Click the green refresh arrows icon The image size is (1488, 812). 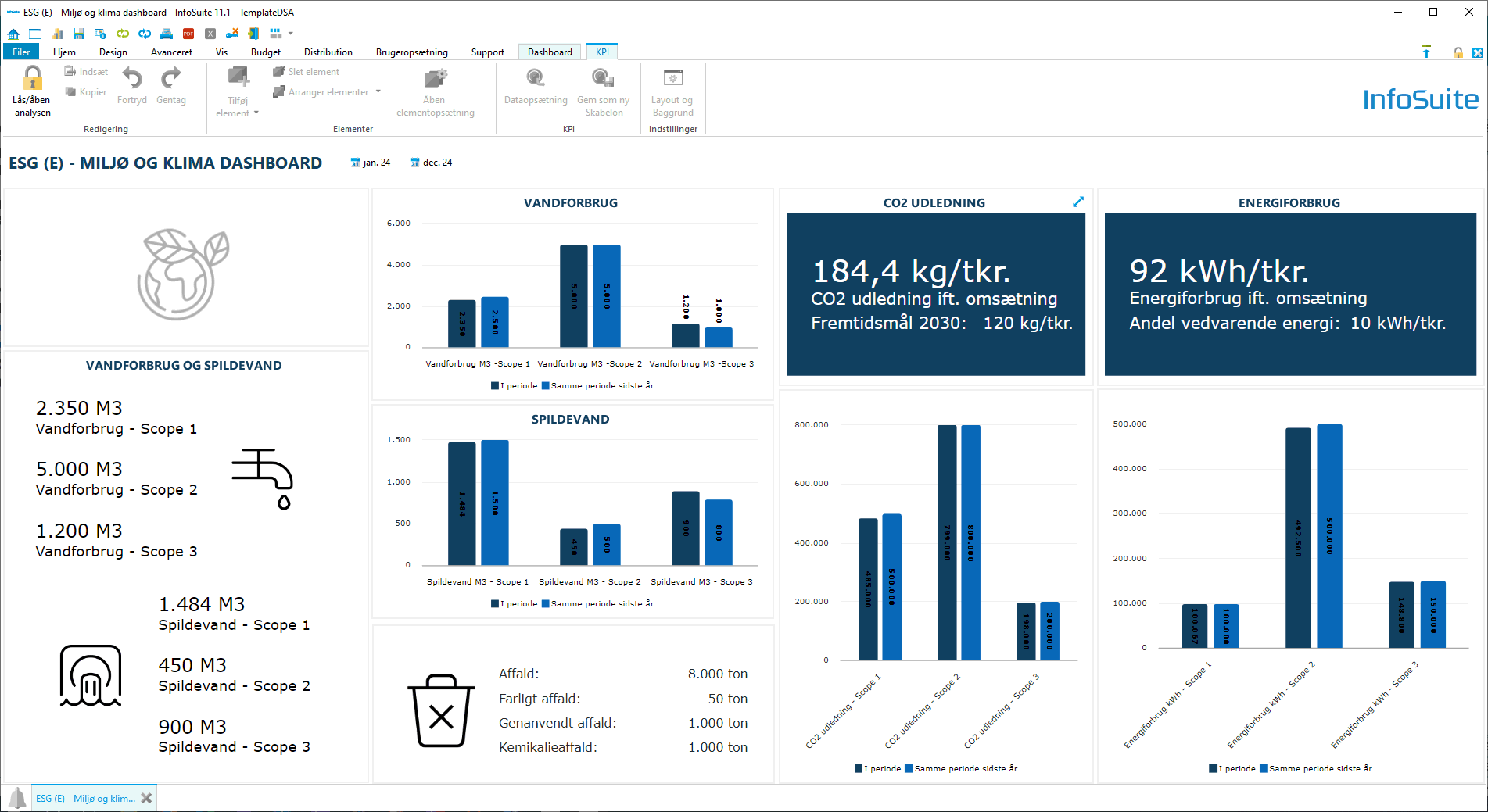coord(123,34)
